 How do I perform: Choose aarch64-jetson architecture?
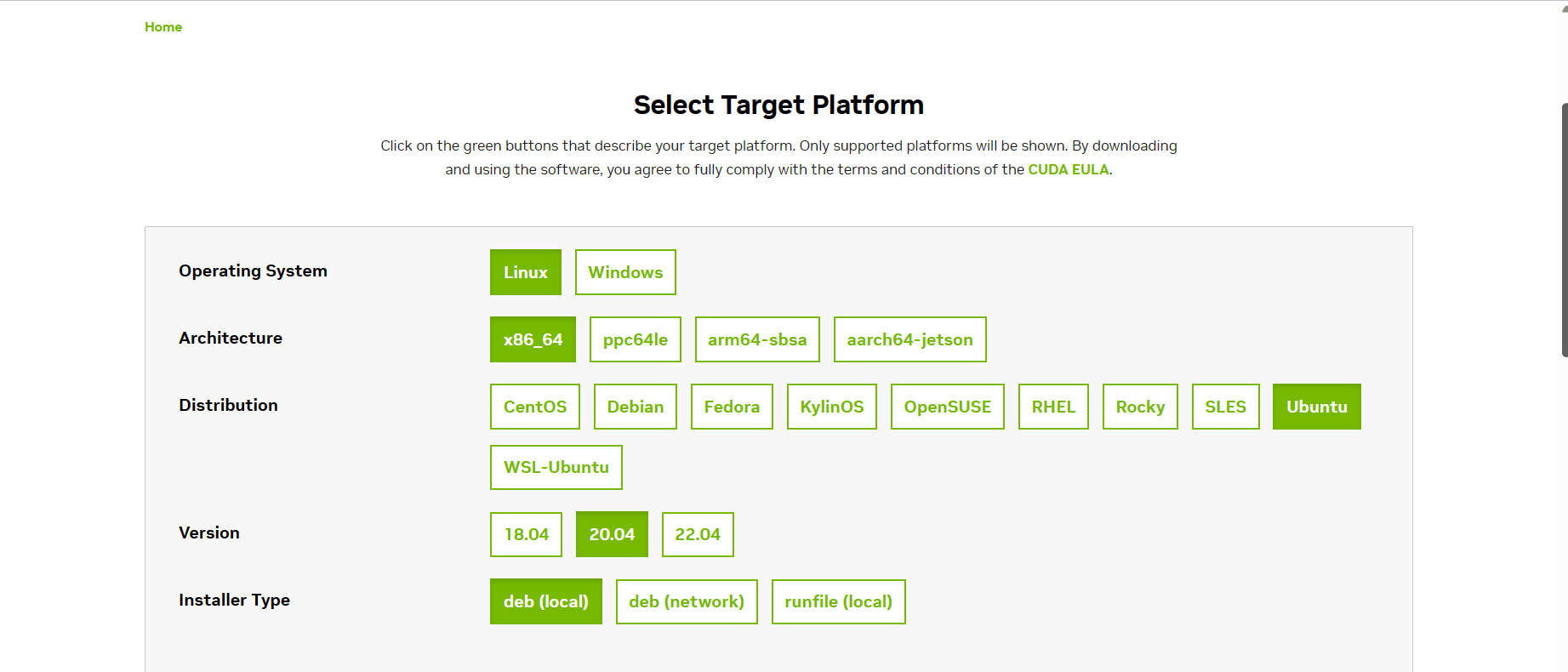tap(909, 339)
